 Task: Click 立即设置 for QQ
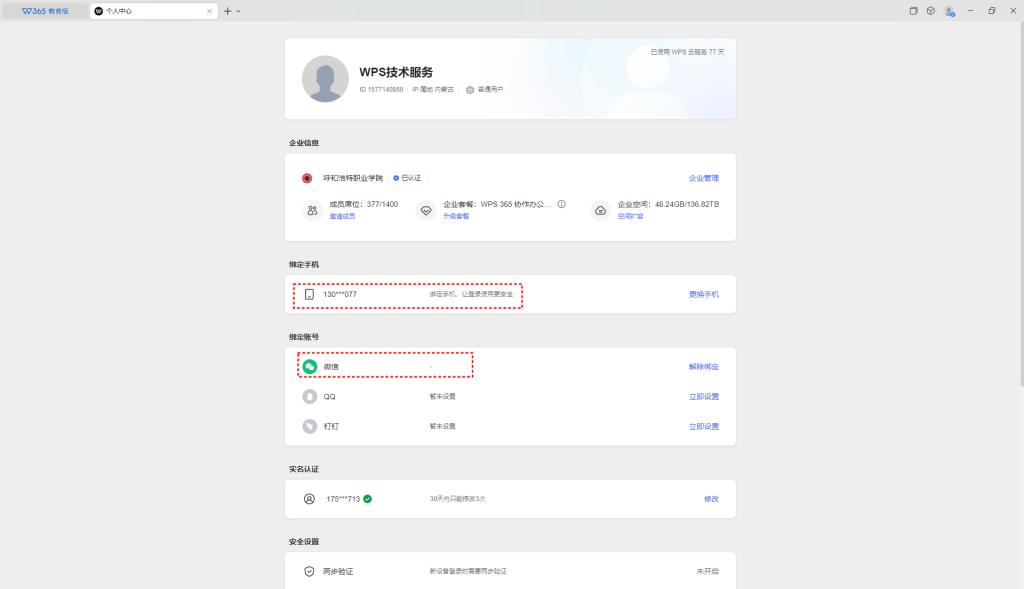(703, 397)
